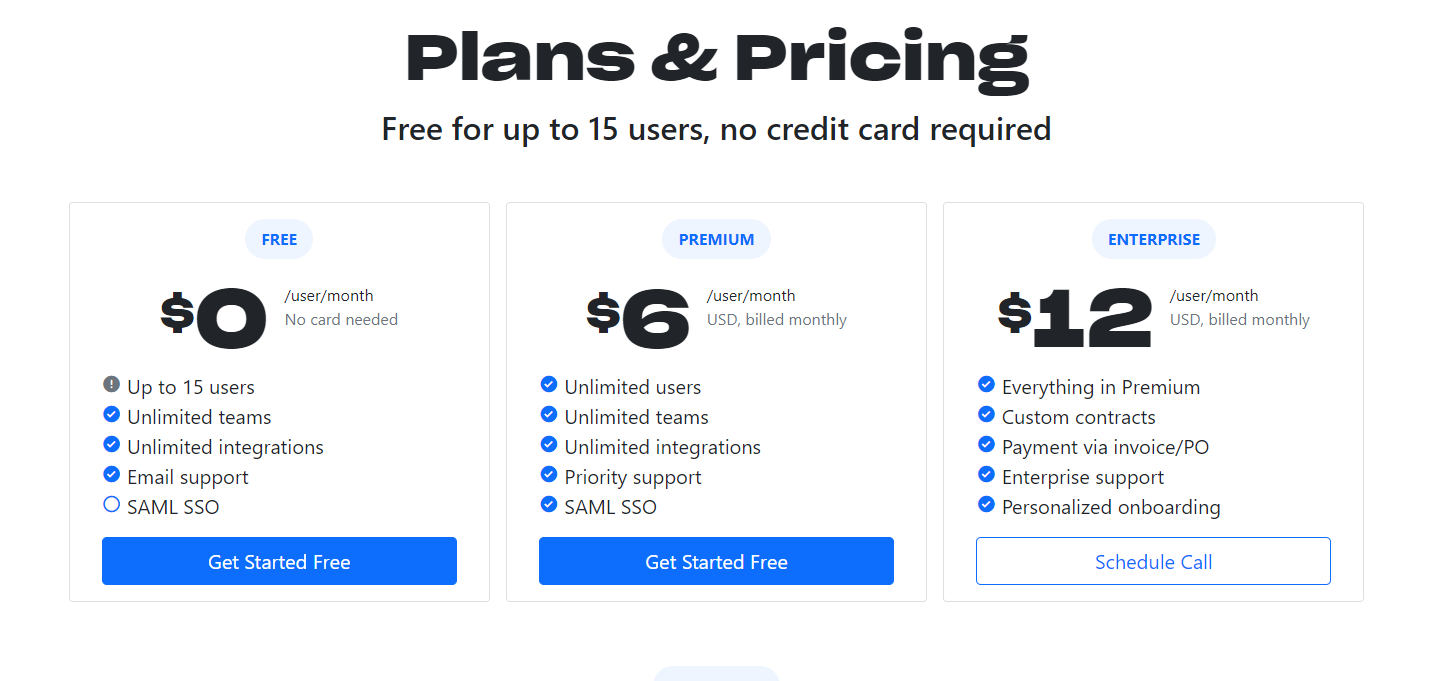Click the checkmark beside Custom contracts

coord(986,415)
